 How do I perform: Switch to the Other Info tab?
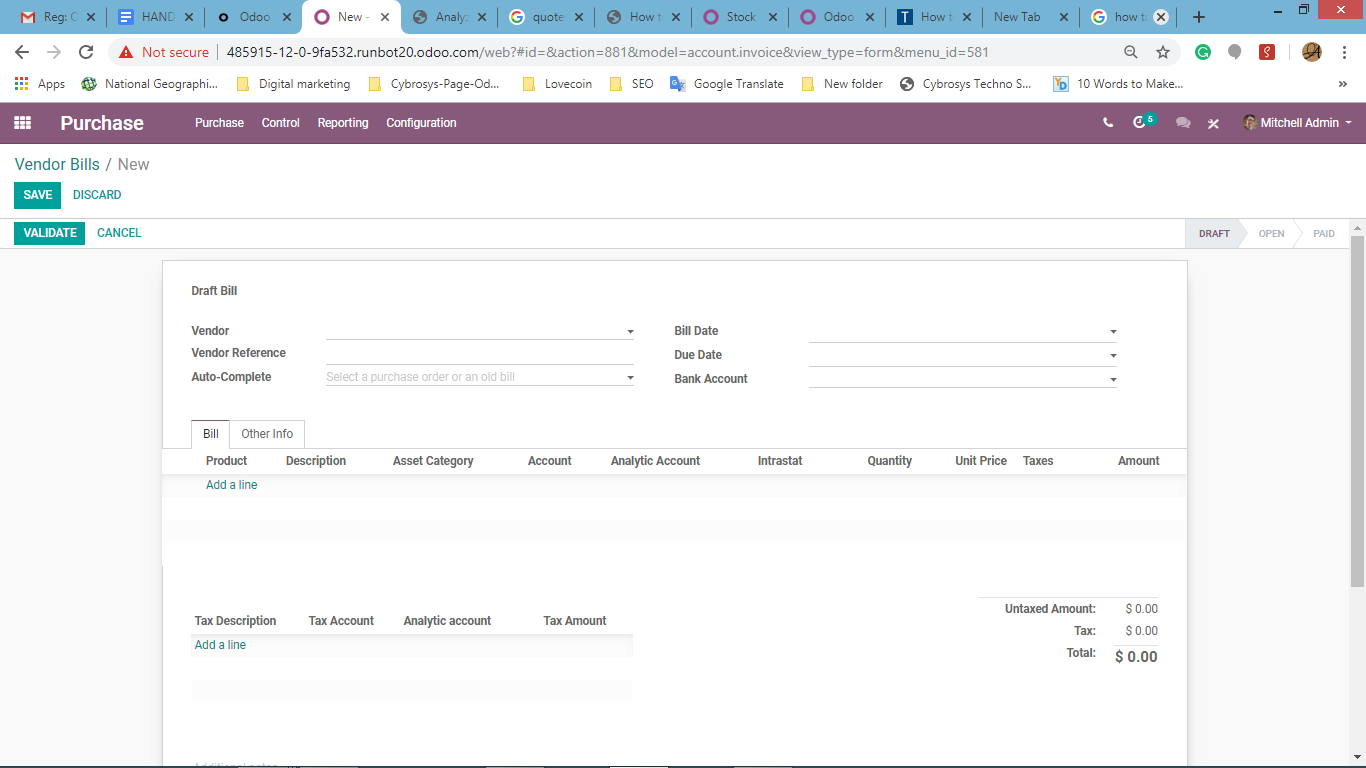[267, 434]
